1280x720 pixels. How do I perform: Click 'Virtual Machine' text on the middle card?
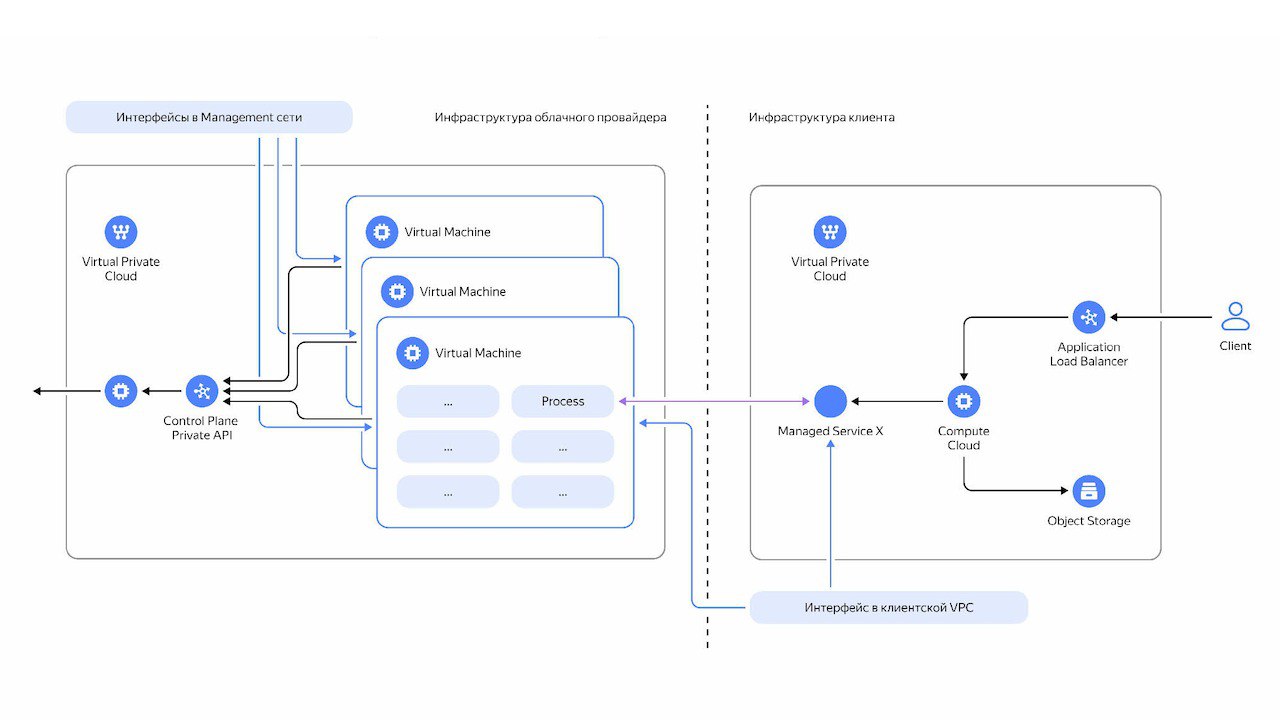(463, 292)
